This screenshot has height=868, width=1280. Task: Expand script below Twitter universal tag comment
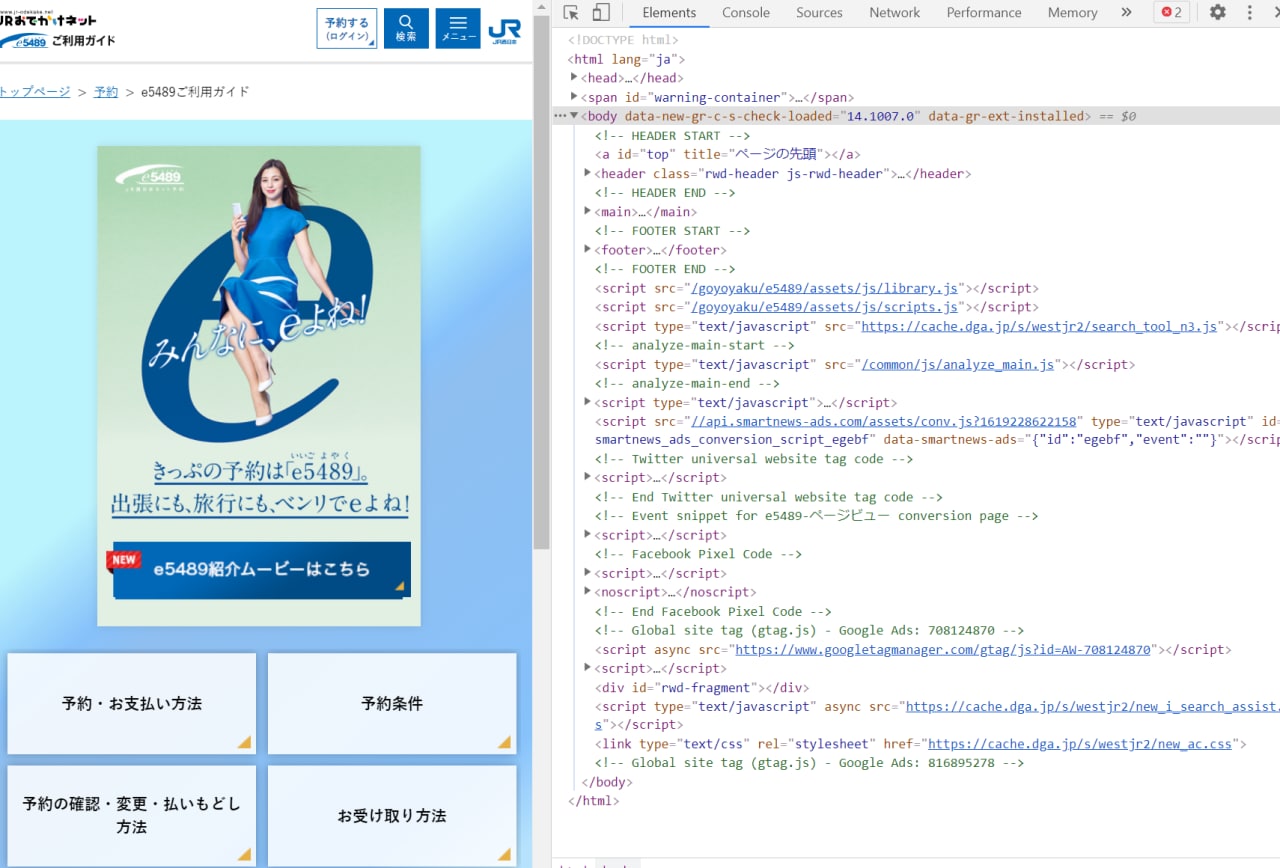pos(588,477)
